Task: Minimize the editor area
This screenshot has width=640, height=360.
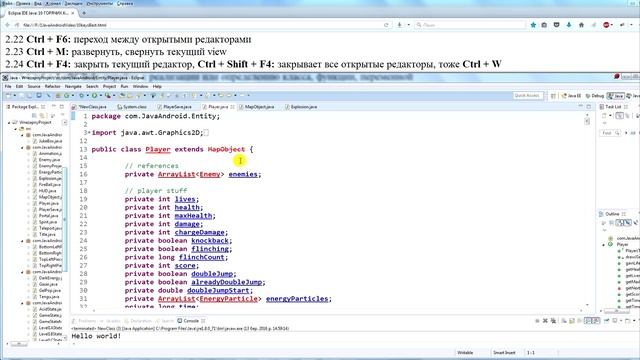Action: (580, 107)
